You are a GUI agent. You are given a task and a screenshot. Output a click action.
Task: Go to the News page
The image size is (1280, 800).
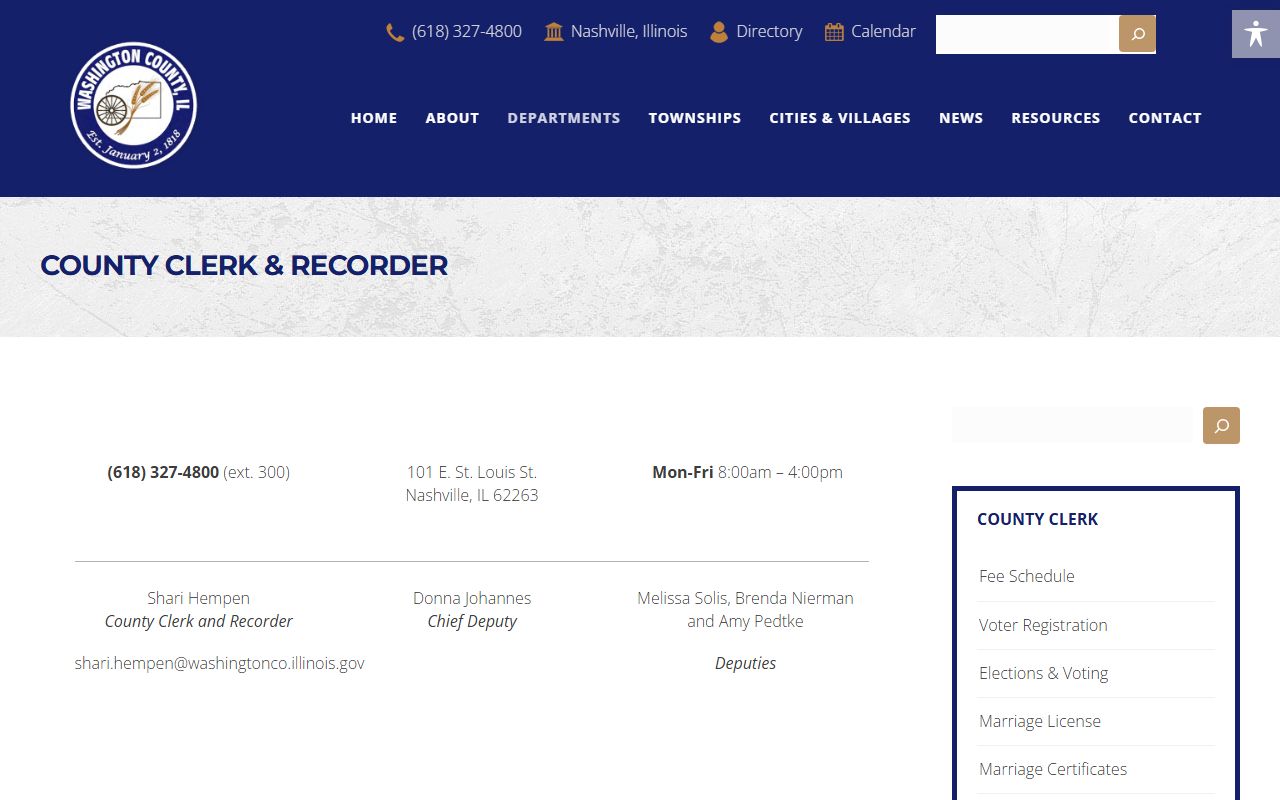(961, 118)
